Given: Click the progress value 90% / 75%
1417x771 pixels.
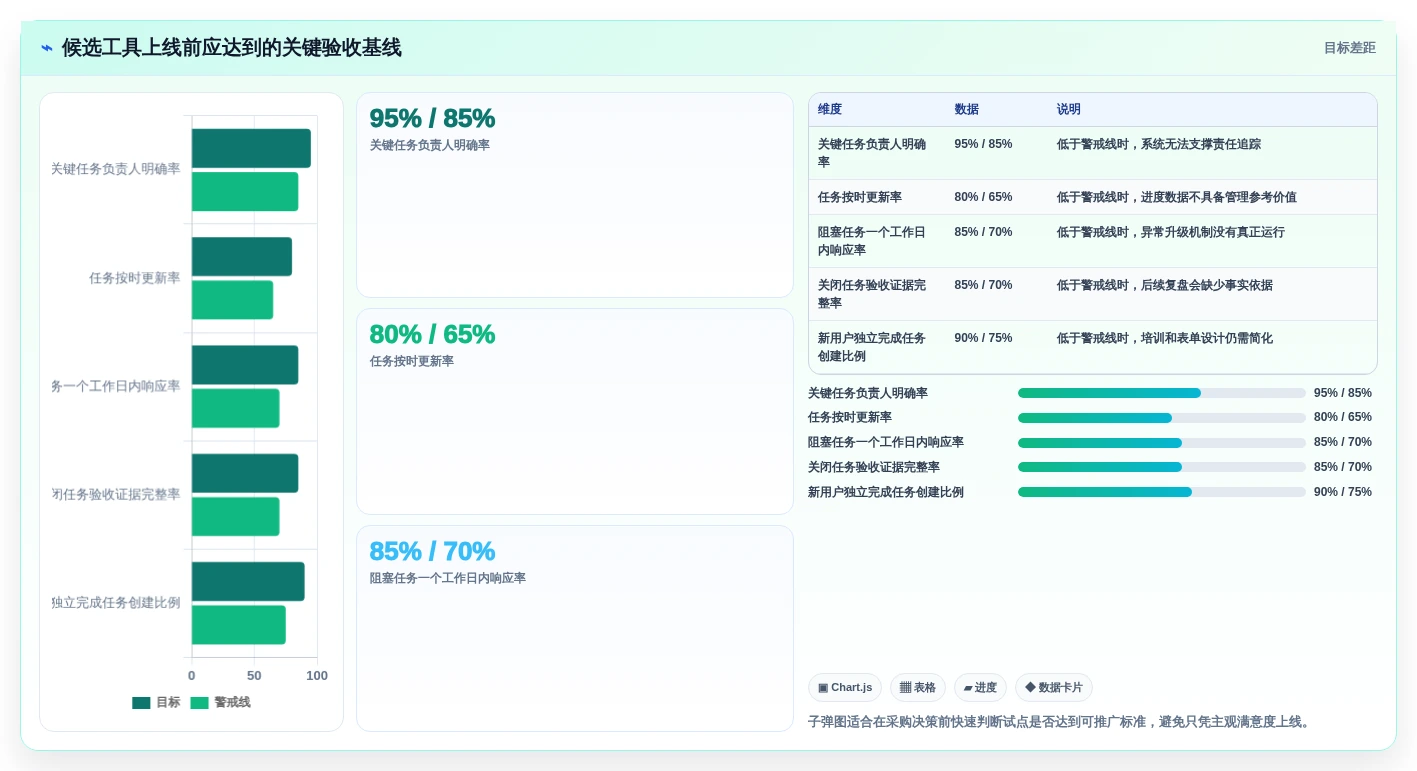Looking at the screenshot, I should coord(1343,492).
